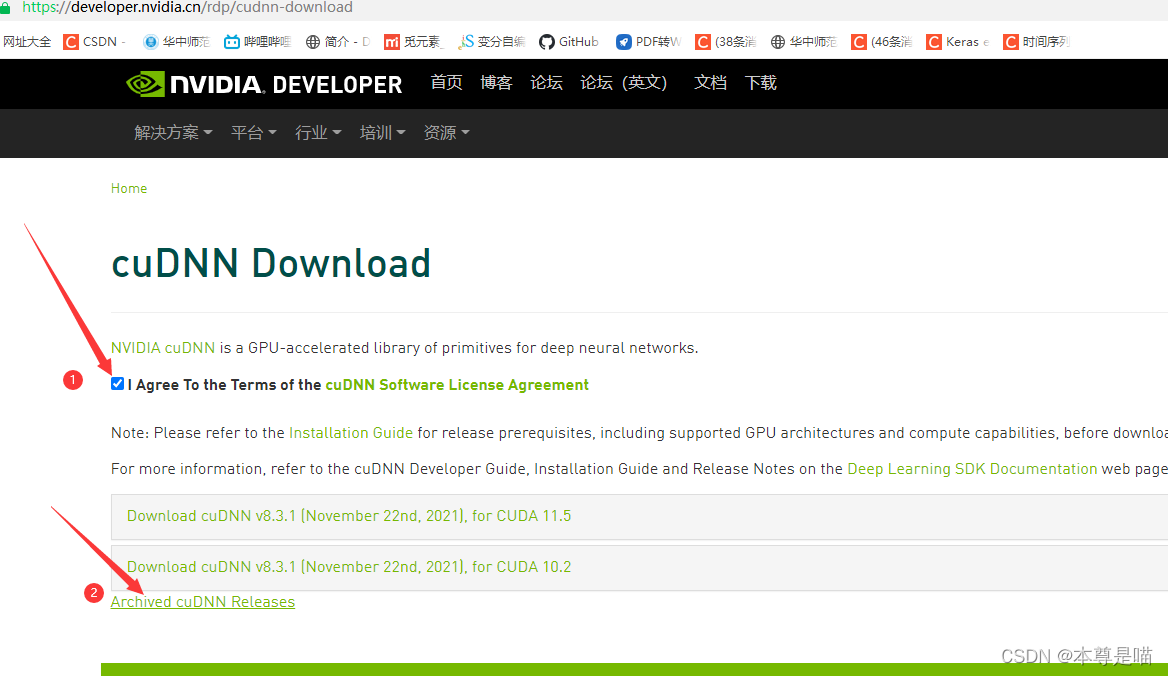Open 博客 in top navigation
Screen dimensions: 1168x676
[496, 83]
